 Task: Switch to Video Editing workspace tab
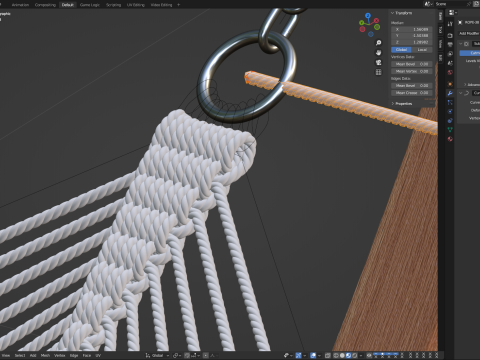[x=161, y=5]
